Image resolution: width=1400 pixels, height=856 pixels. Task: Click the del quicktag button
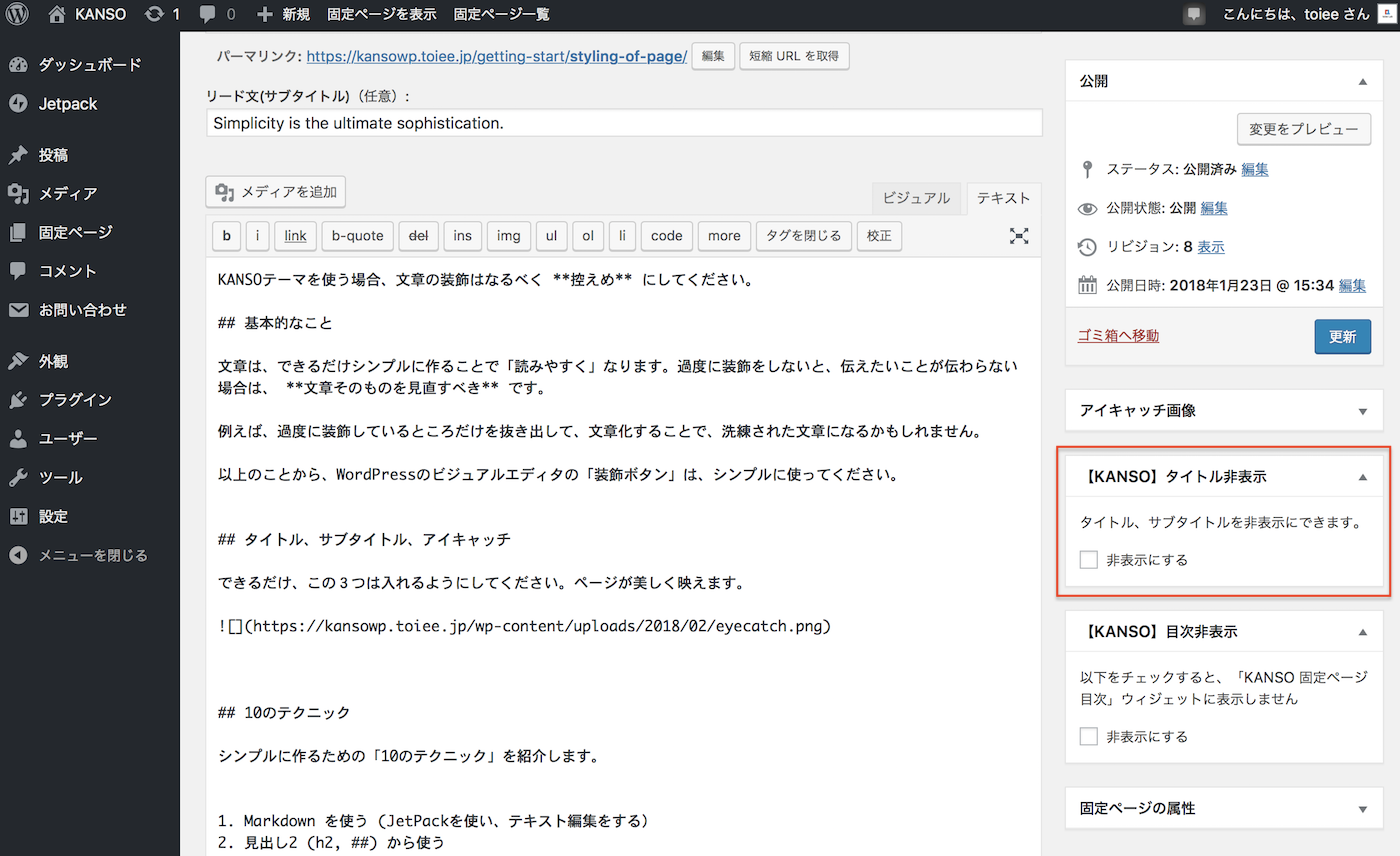pyautogui.click(x=419, y=236)
